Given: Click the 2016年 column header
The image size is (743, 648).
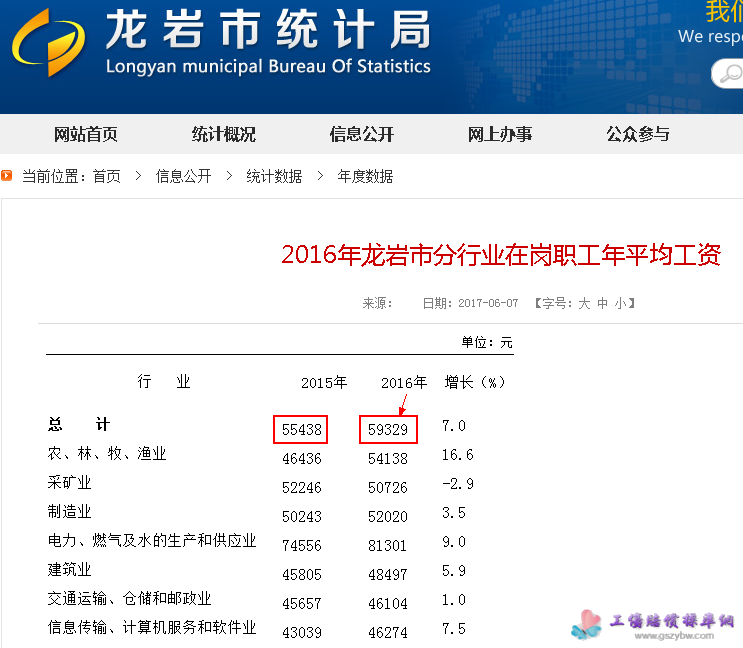Looking at the screenshot, I should (404, 382).
